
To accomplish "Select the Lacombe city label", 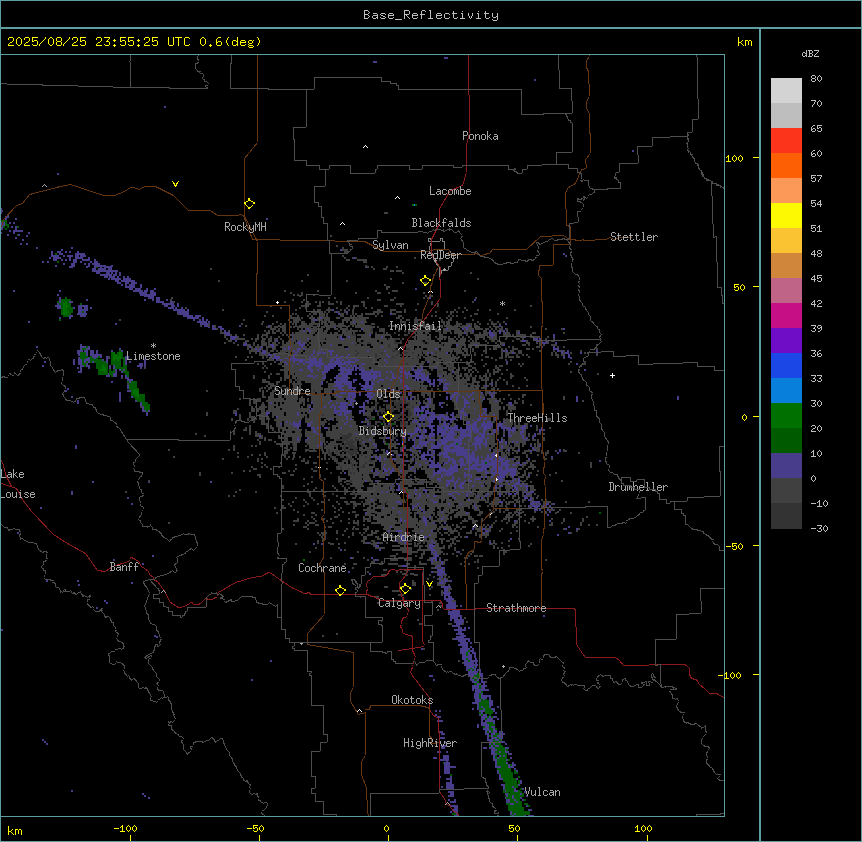I will pos(450,191).
